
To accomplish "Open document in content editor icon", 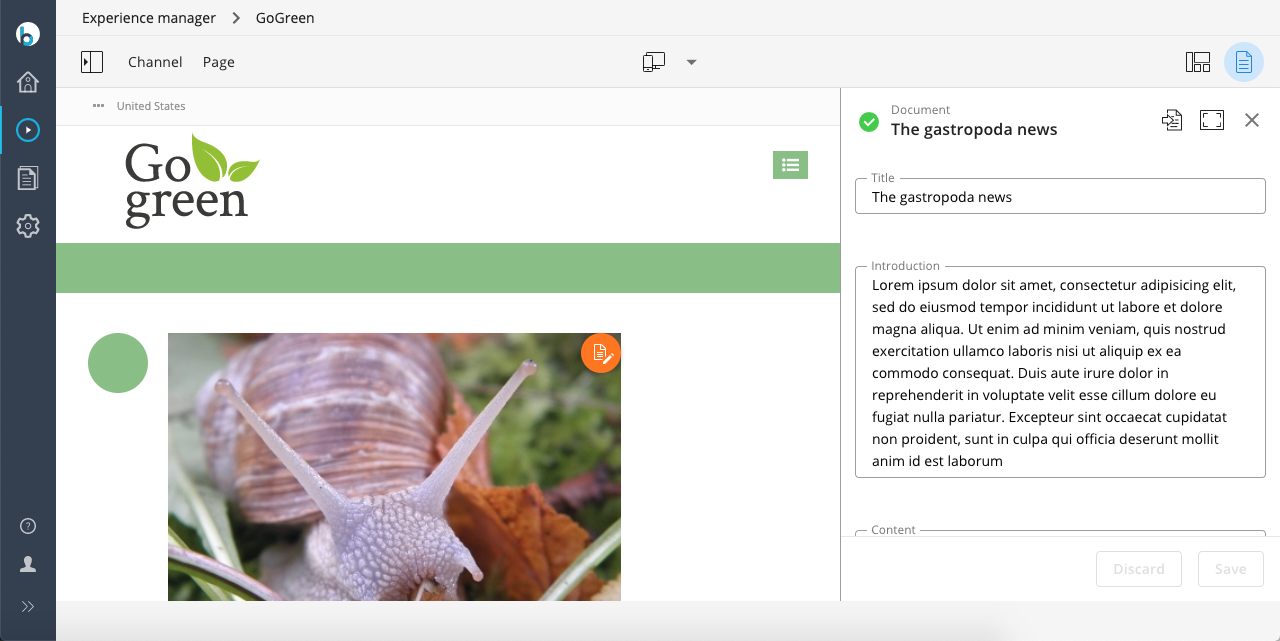I will click(x=1172, y=120).
